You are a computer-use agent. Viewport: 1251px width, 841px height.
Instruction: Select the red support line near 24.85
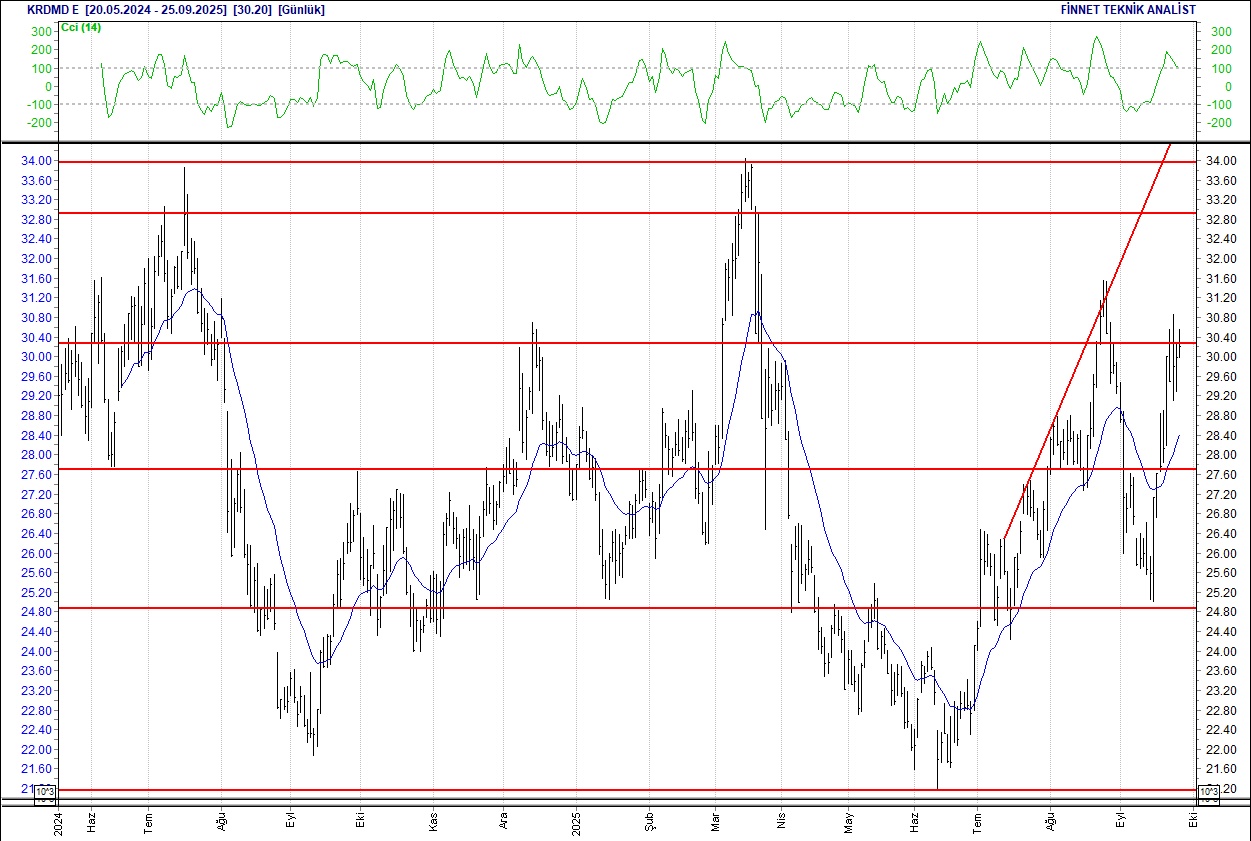626,608
